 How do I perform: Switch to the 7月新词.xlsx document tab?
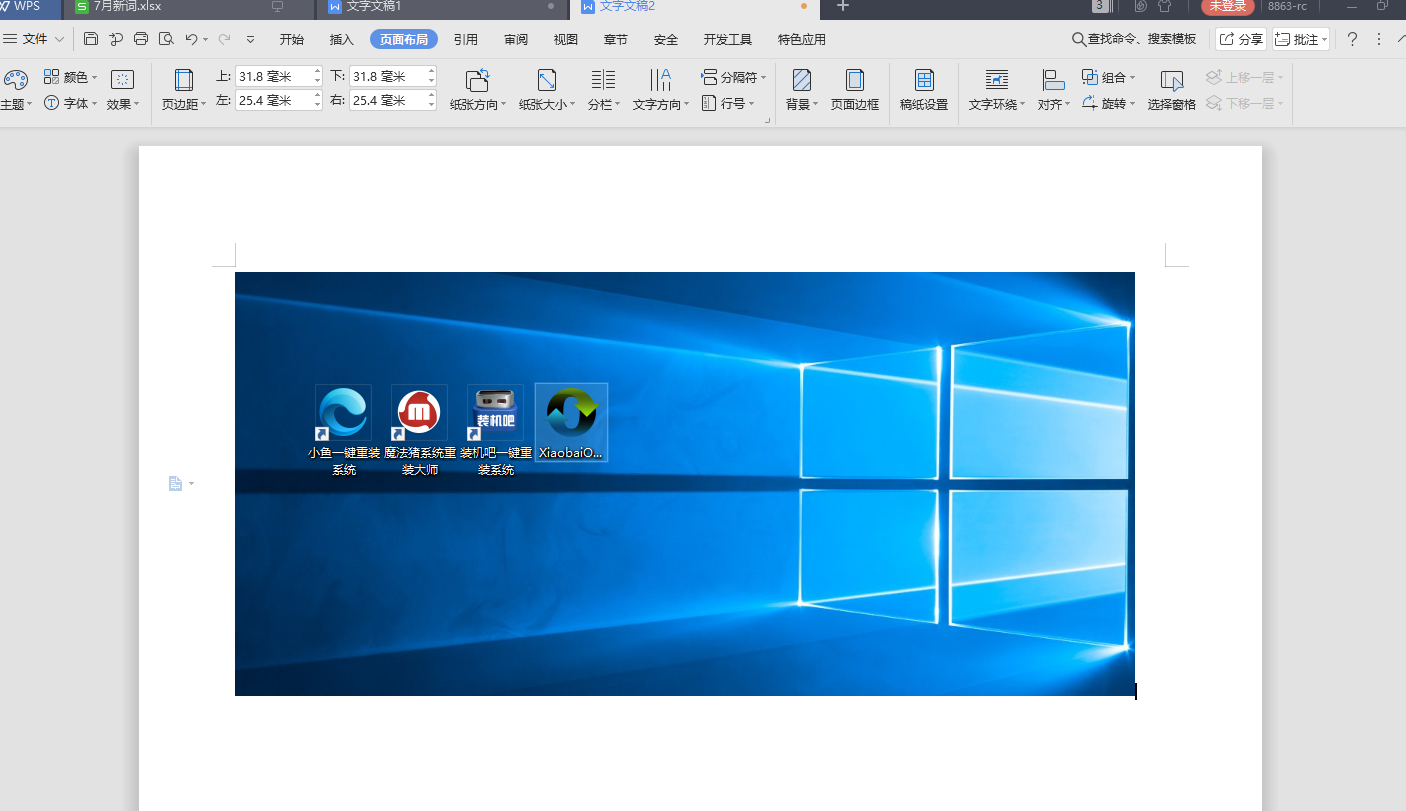(127, 7)
